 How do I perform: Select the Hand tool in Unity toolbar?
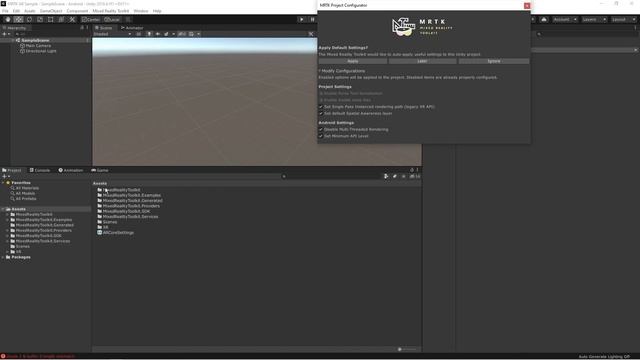pyautogui.click(x=8, y=20)
